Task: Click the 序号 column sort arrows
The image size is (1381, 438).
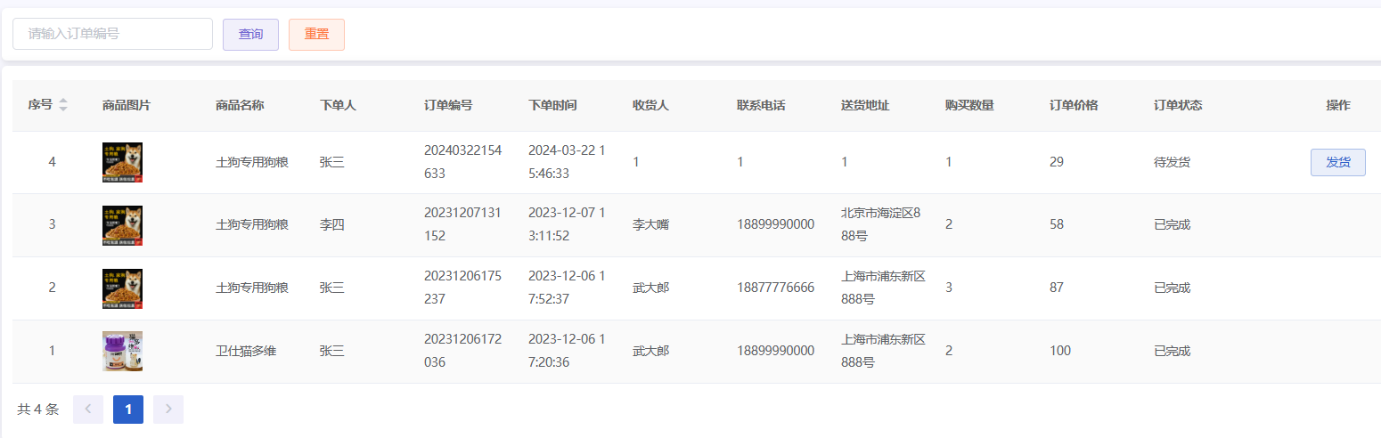Action: [64, 105]
